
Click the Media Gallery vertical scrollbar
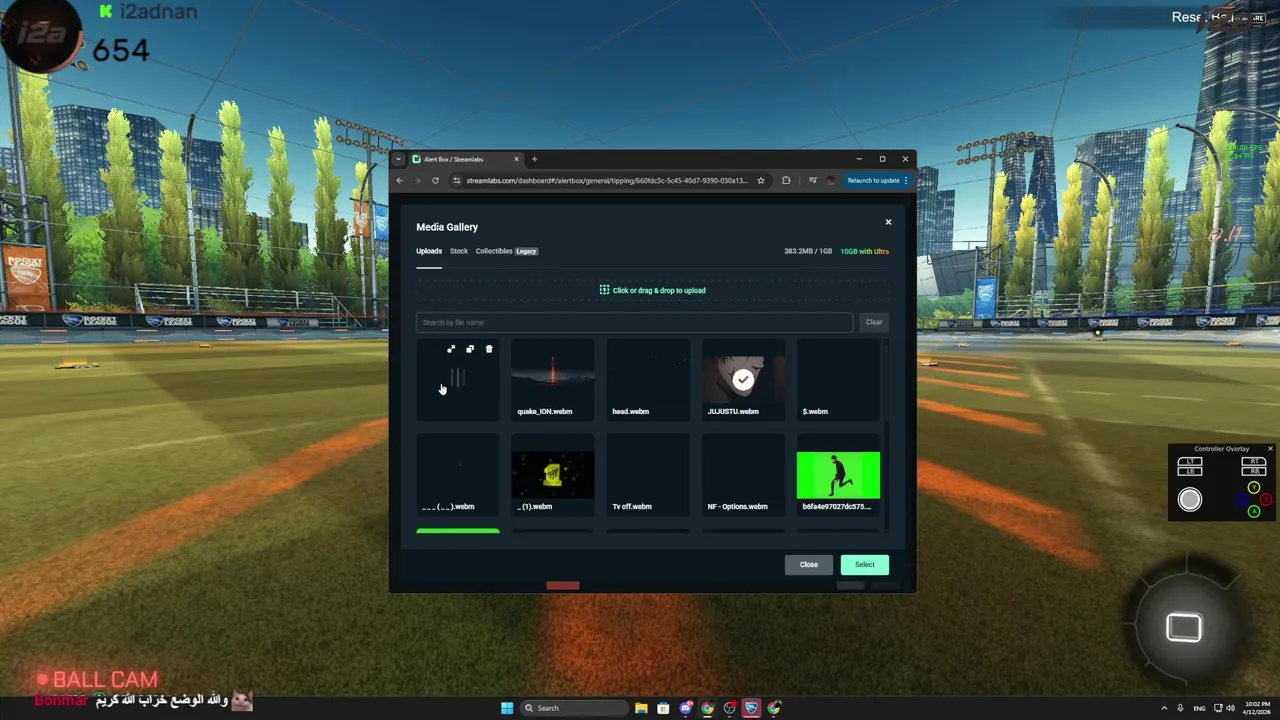tap(887, 436)
